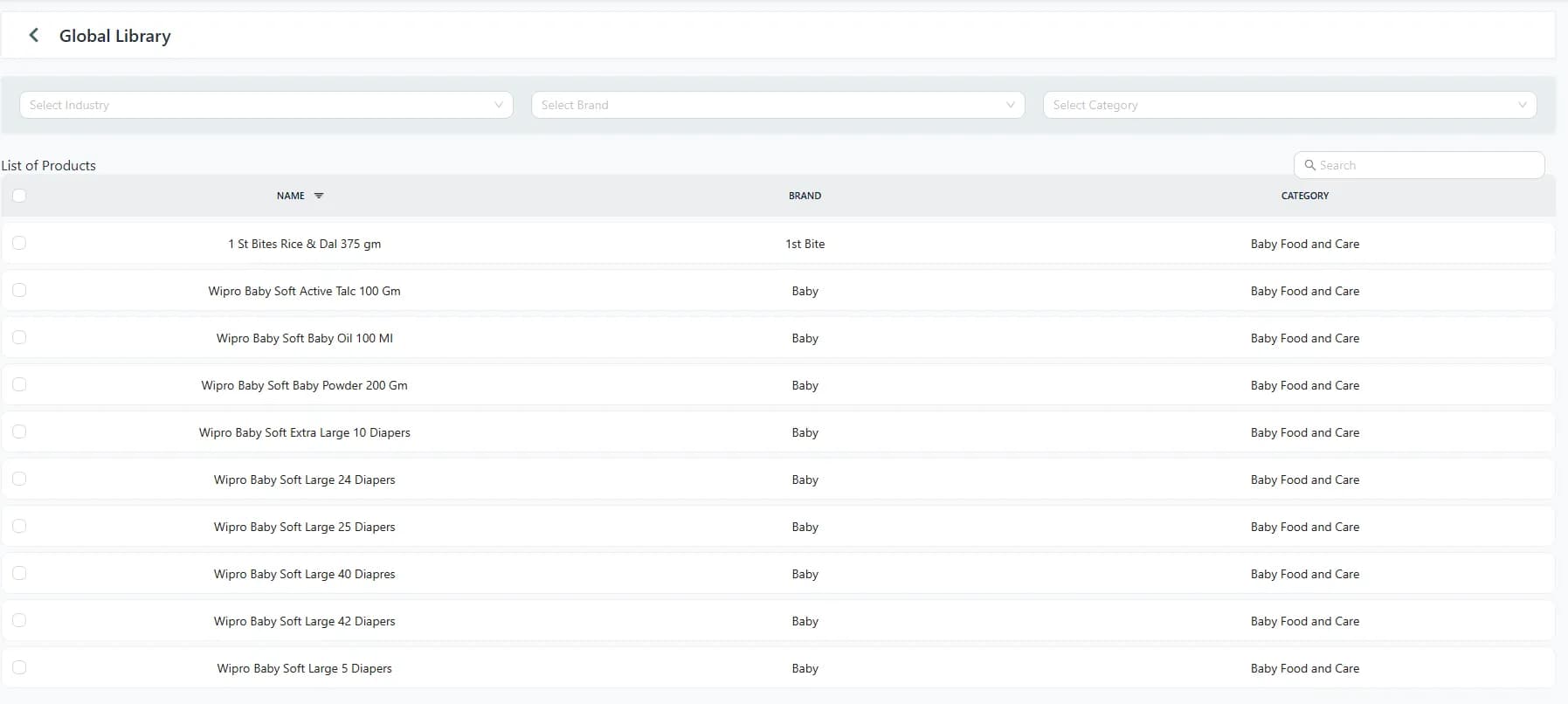1568x704 pixels.
Task: Click the sort icon next to NAME
Action: pyautogui.click(x=319, y=196)
